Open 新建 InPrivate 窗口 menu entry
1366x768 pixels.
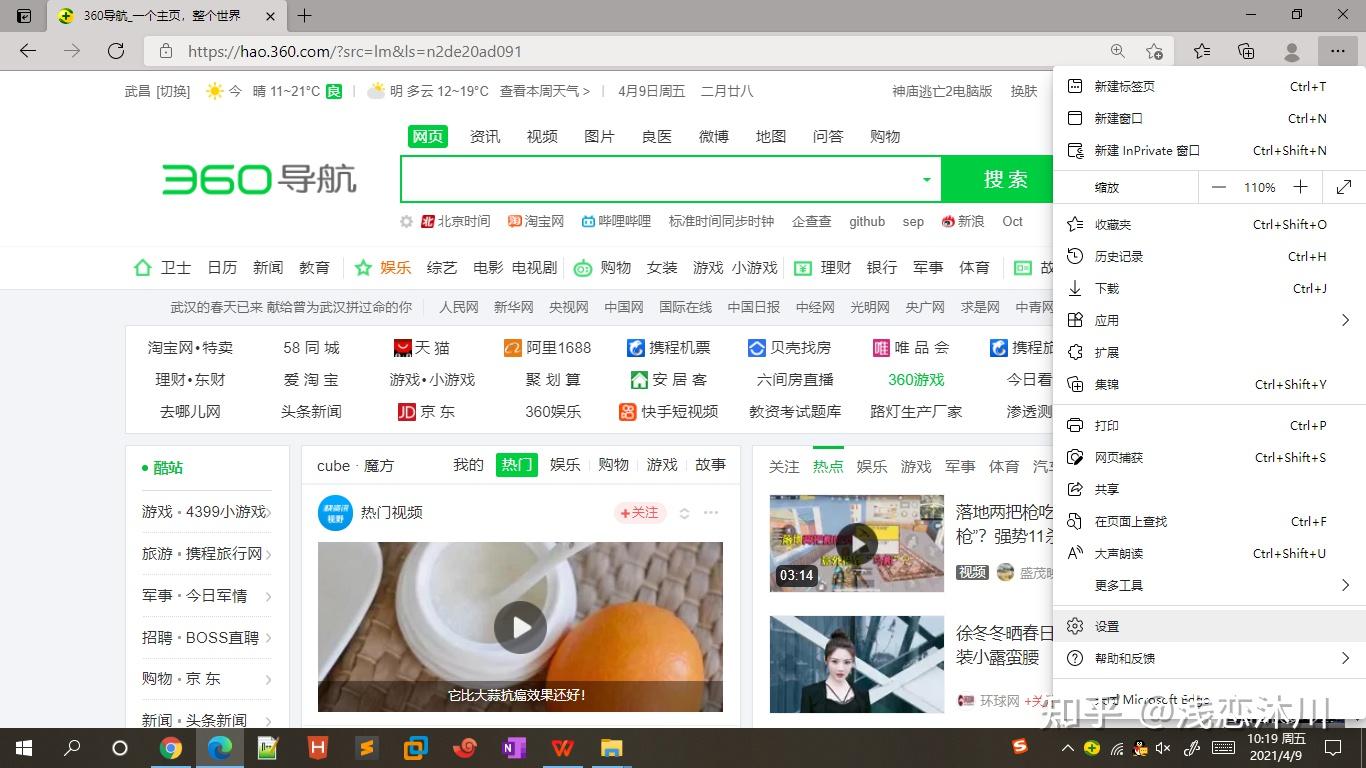tap(1210, 151)
